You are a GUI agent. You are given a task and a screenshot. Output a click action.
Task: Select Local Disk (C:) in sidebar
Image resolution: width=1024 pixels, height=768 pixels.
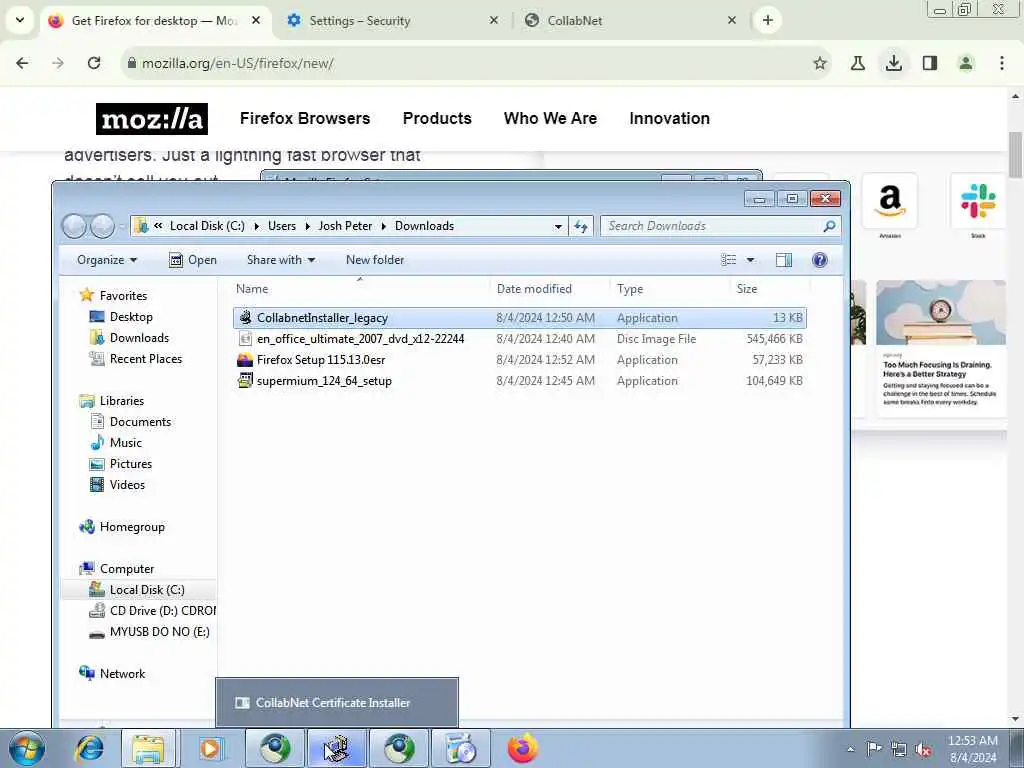point(146,590)
